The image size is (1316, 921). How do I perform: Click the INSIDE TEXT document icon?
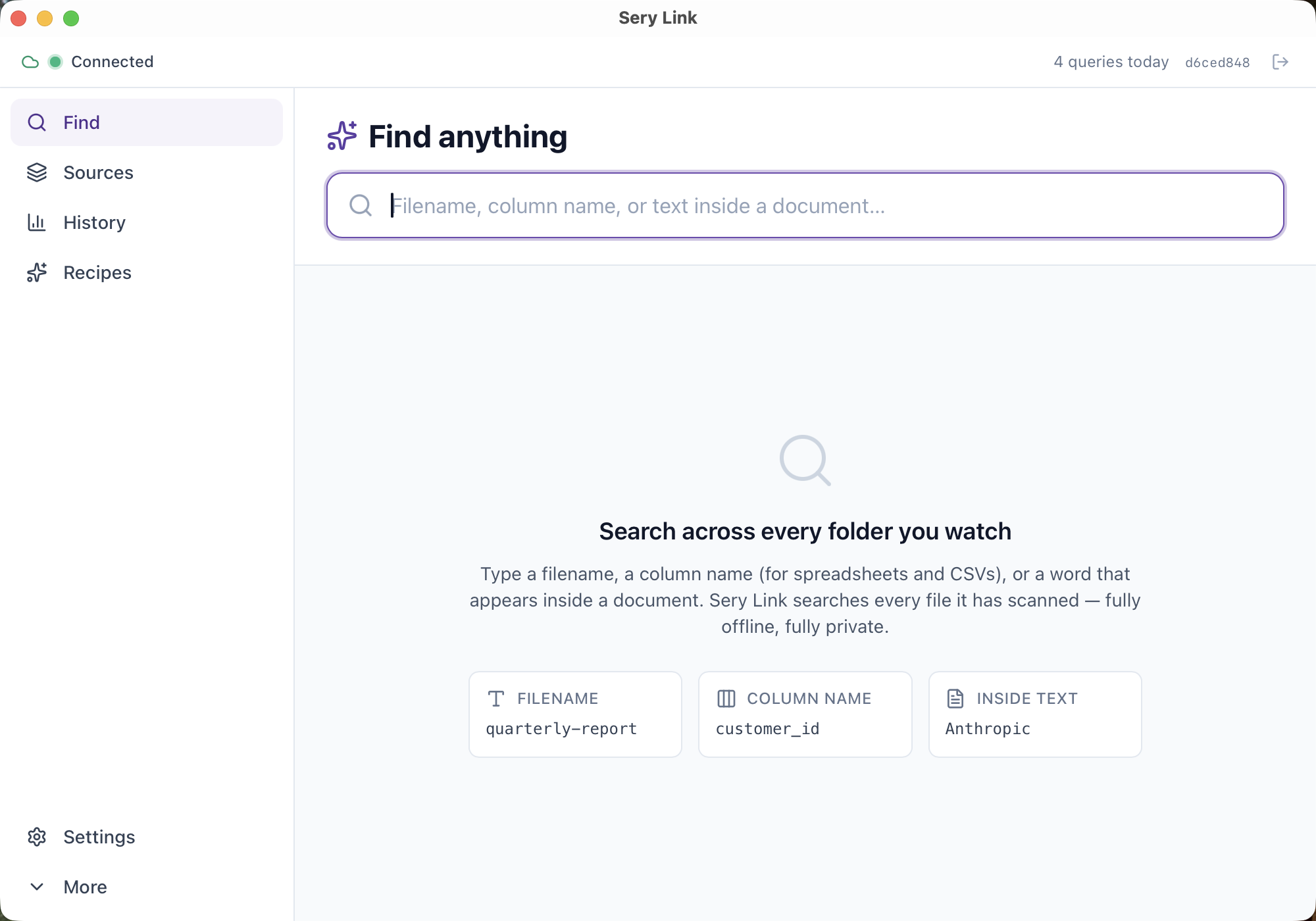click(955, 699)
